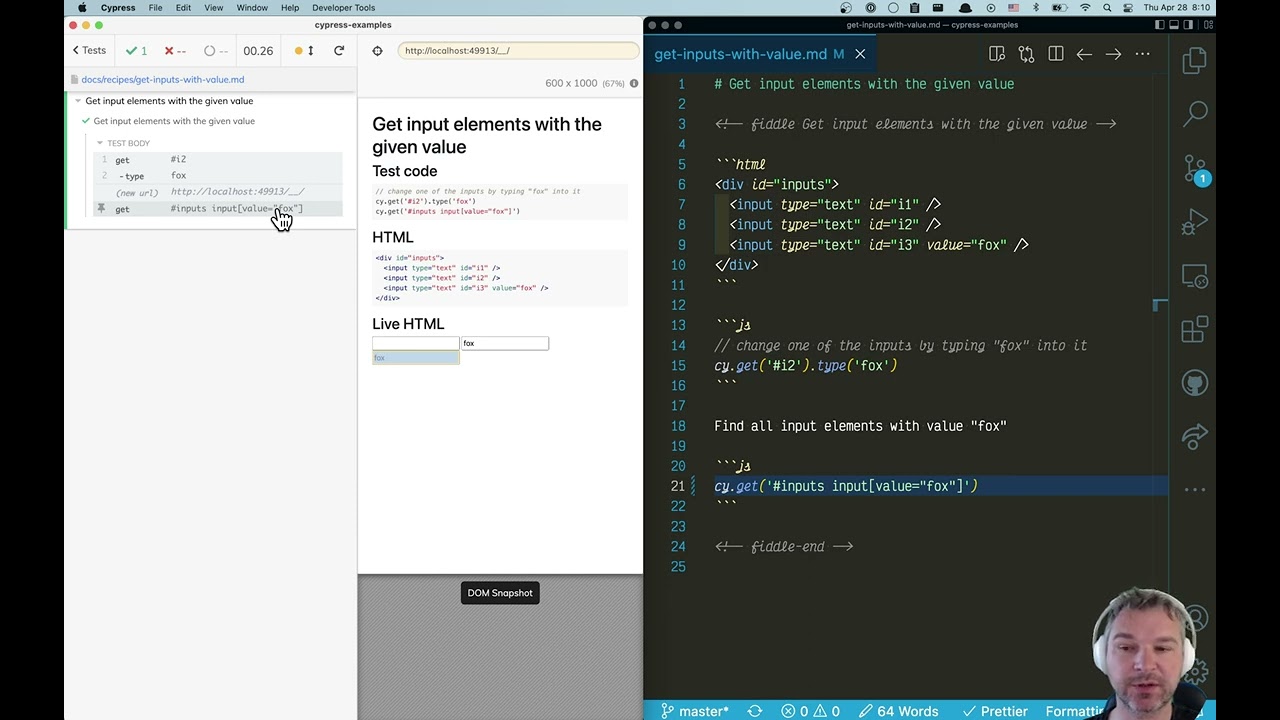
Task: Click line 21 in the editor gutter
Action: pos(678,486)
